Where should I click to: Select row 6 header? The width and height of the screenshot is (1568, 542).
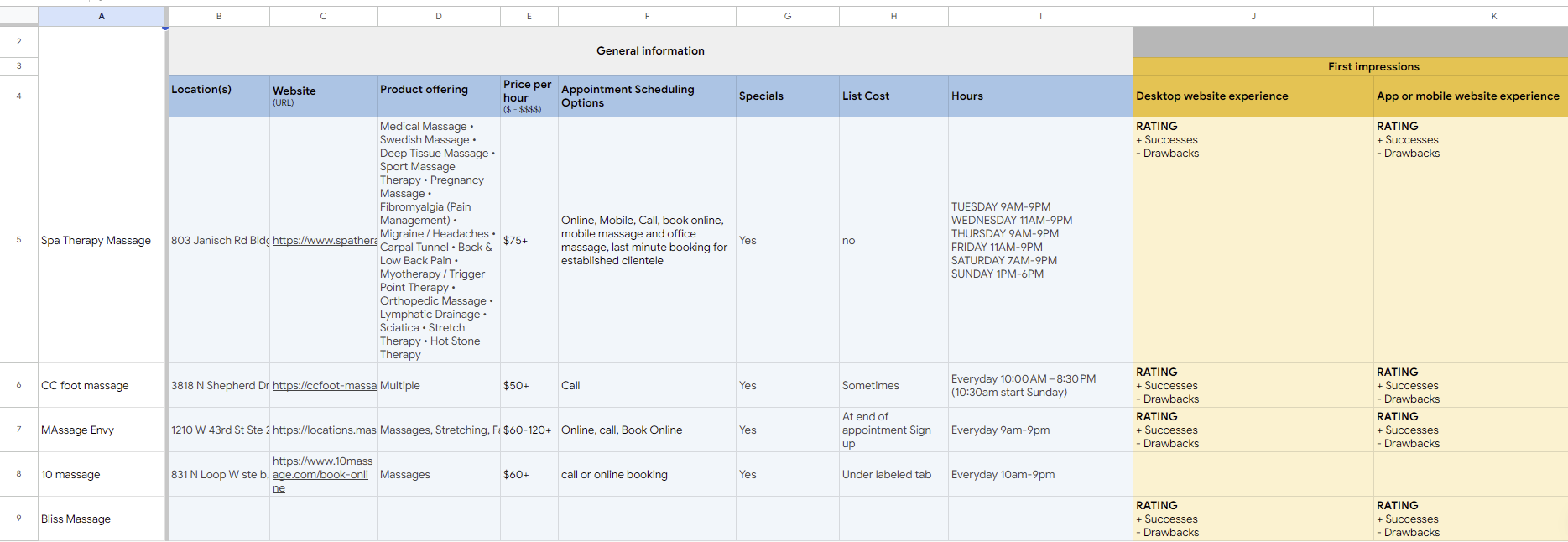point(18,385)
